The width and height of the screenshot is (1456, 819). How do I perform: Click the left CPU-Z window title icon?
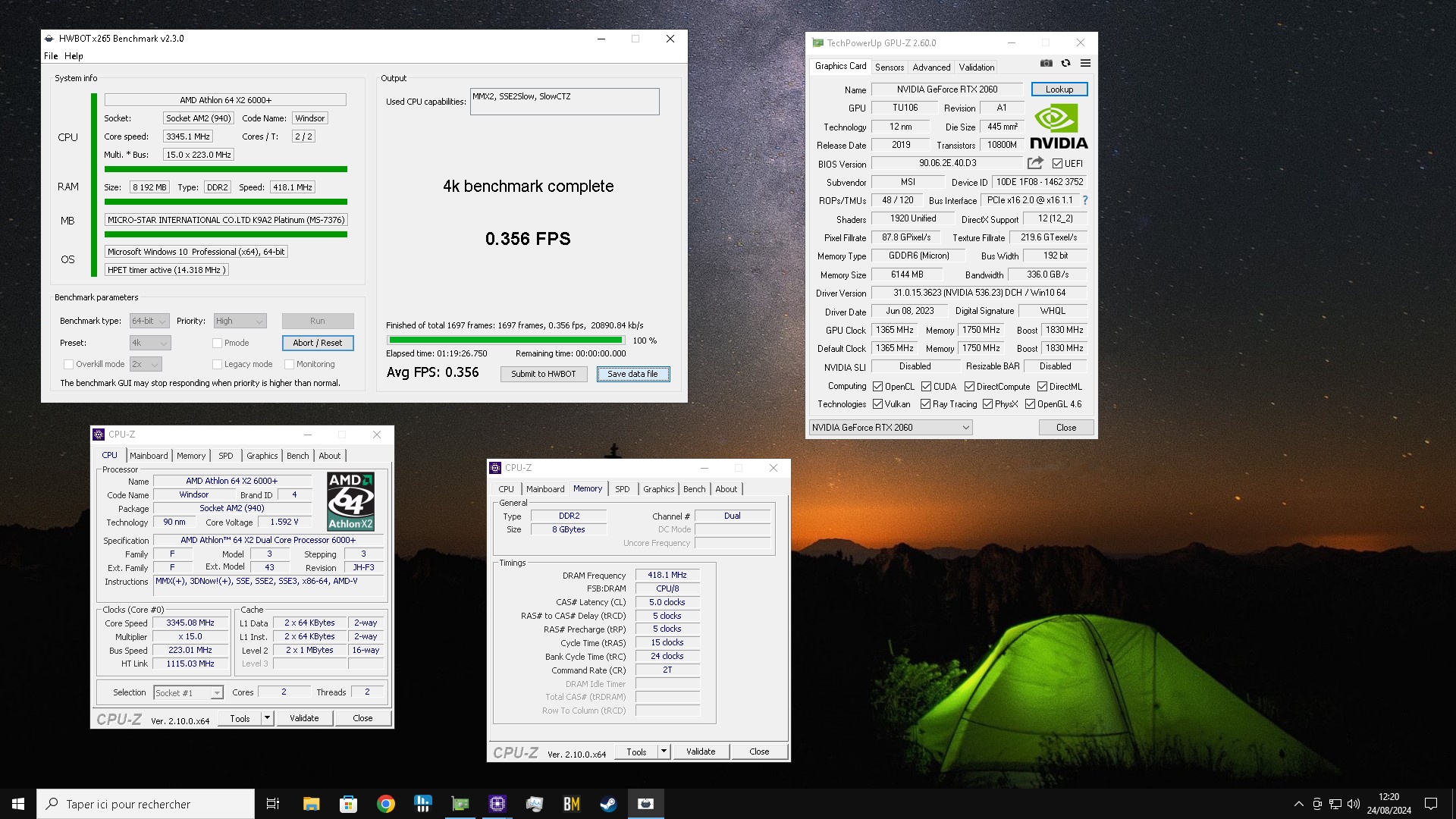tap(99, 435)
